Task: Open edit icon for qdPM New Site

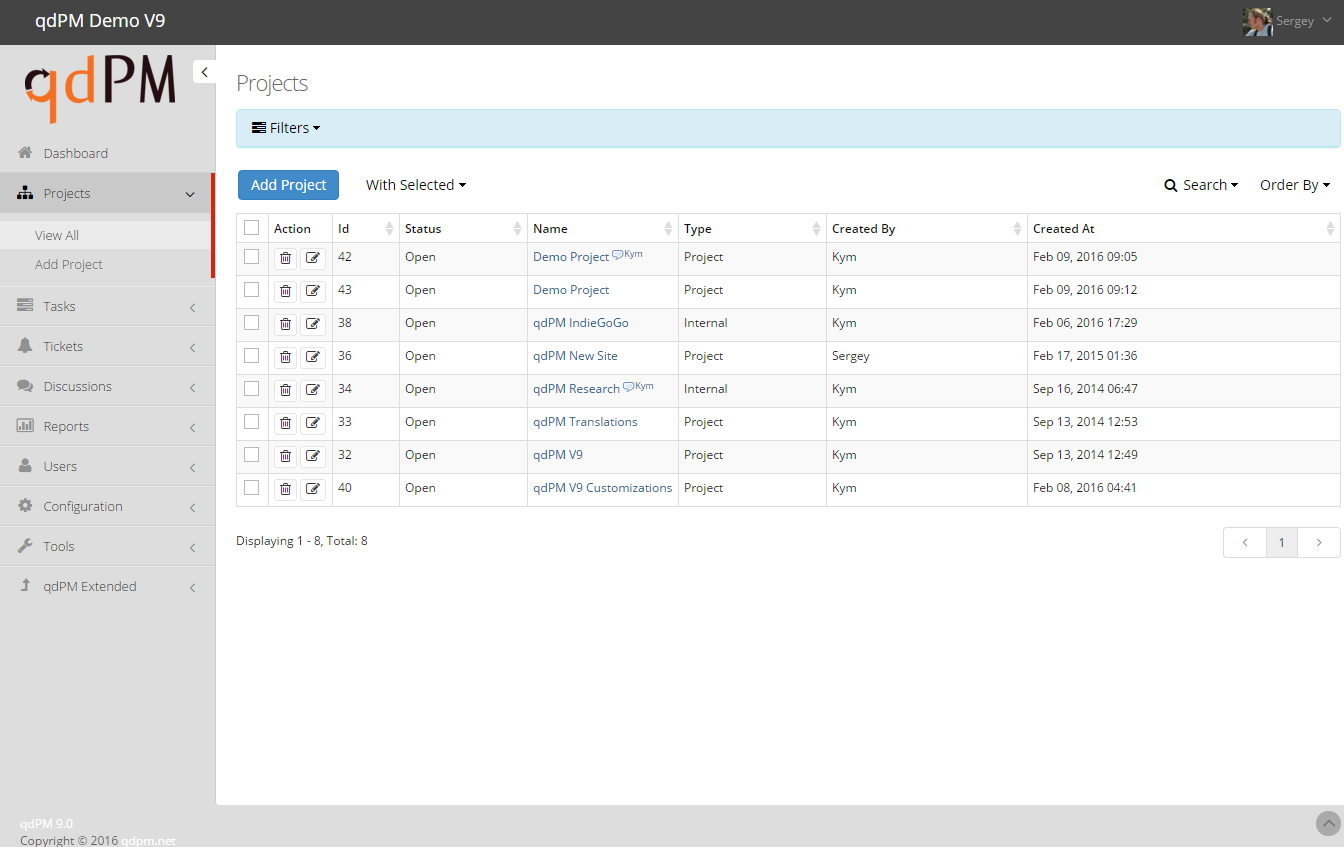Action: (x=313, y=357)
